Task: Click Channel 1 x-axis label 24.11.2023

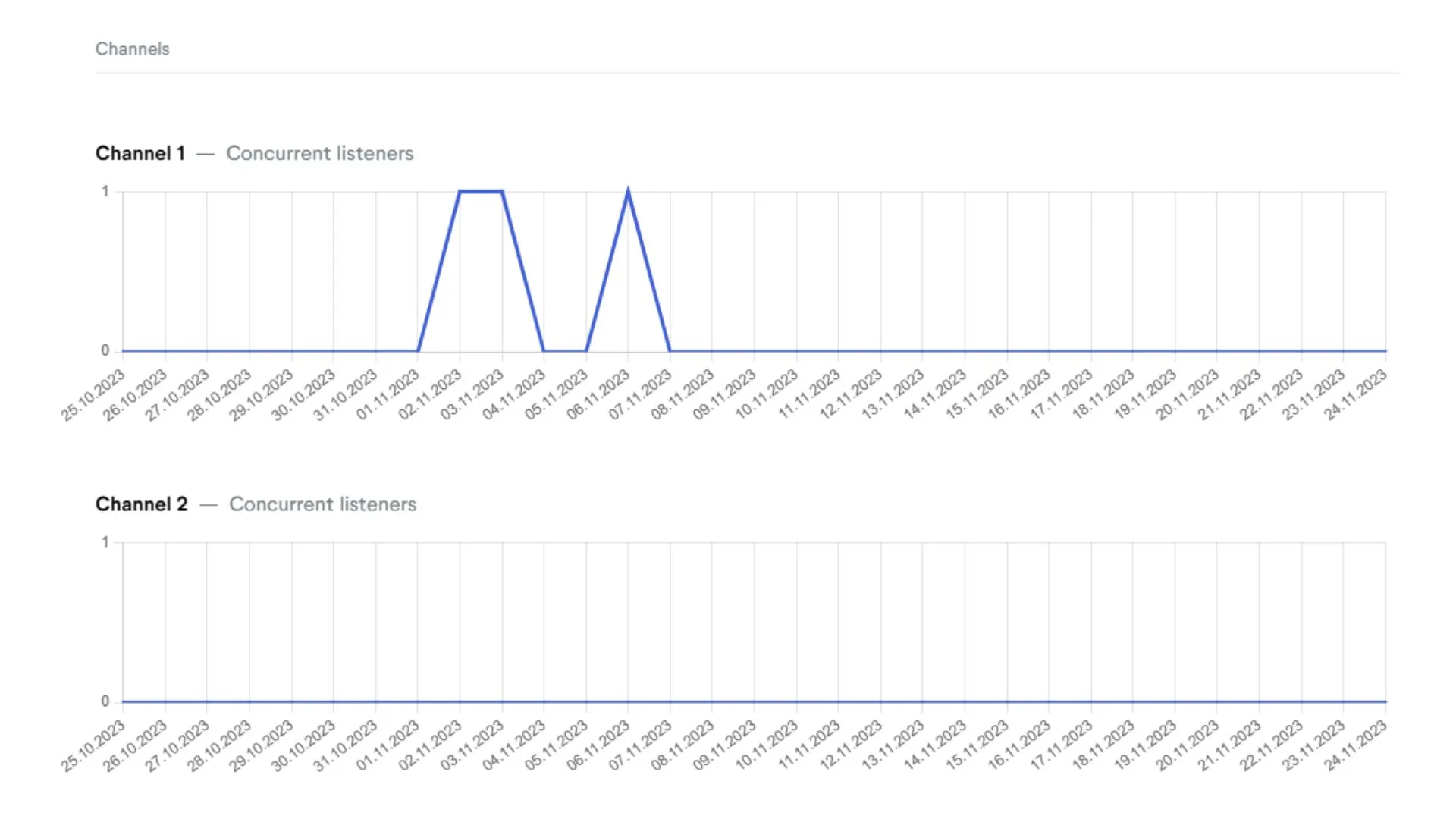Action: [1356, 394]
